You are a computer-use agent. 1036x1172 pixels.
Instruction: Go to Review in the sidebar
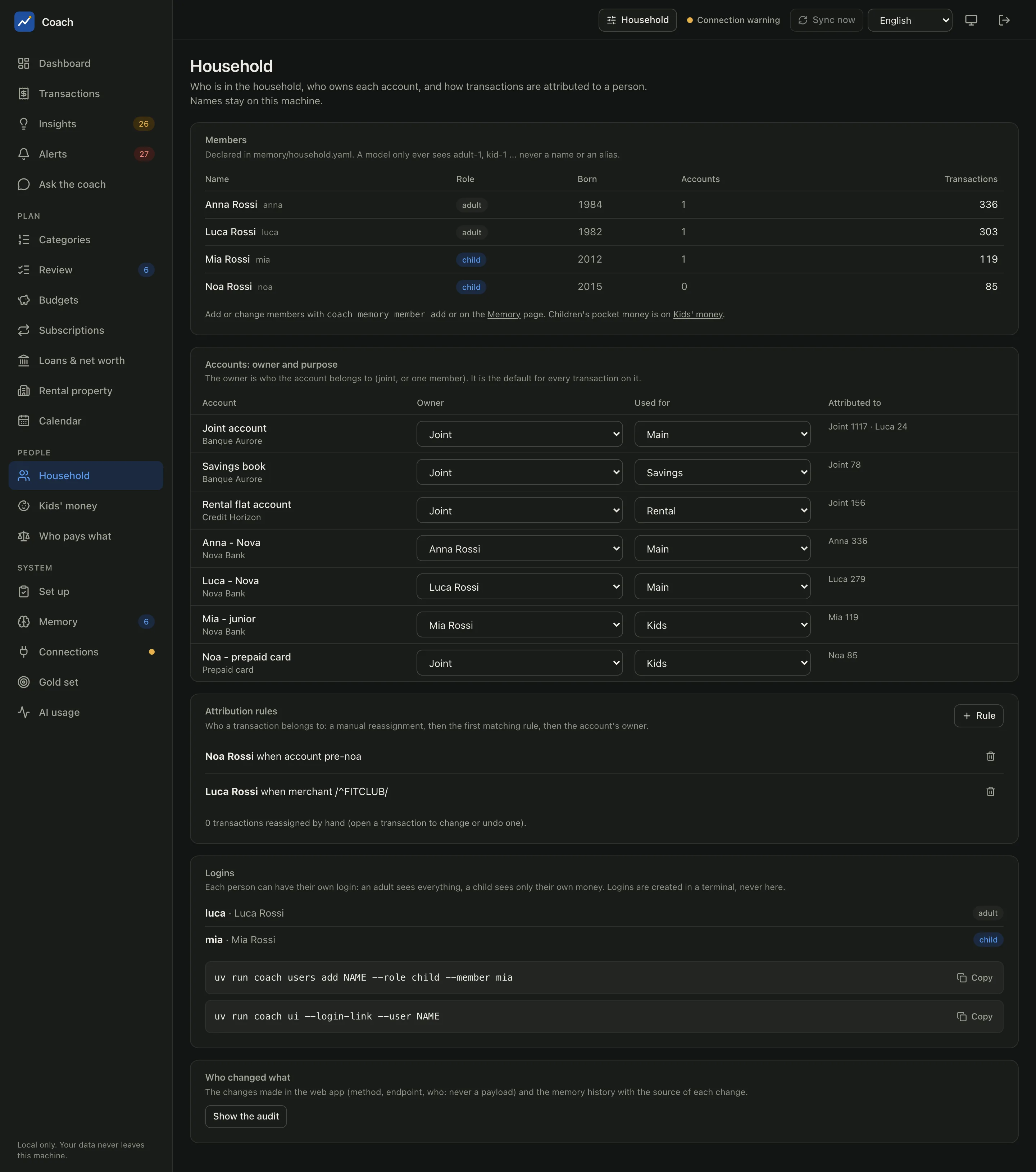point(86,270)
